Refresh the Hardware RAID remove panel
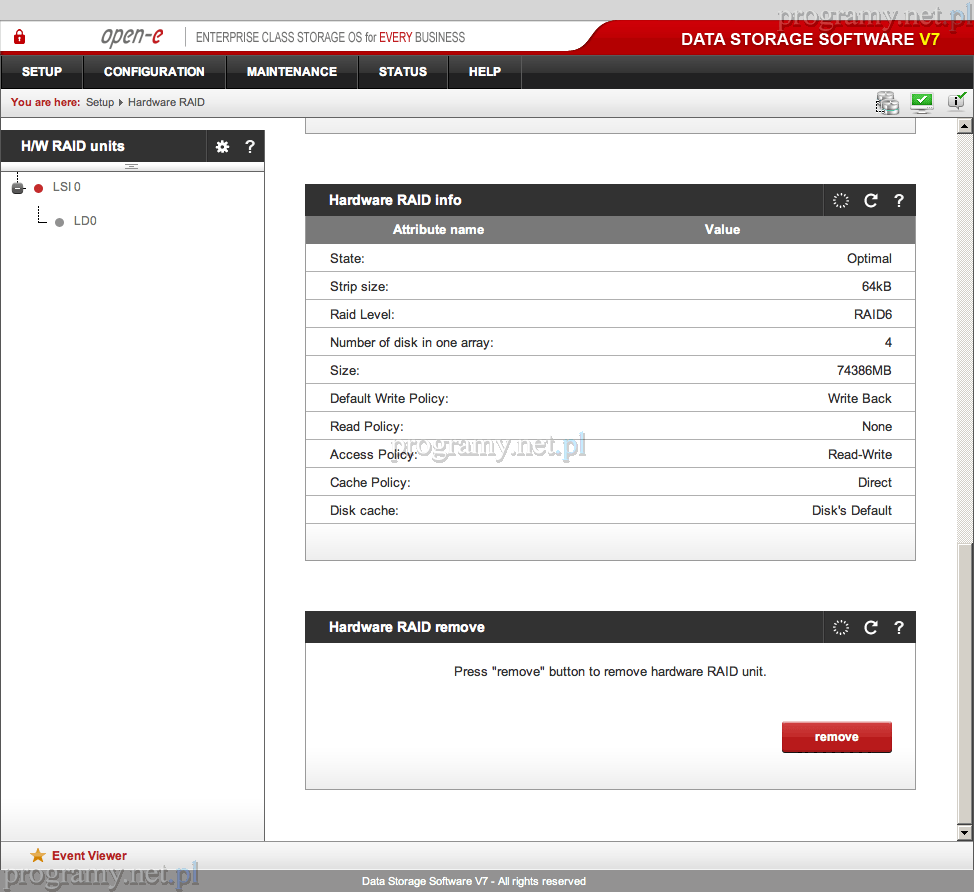This screenshot has height=892, width=974. tap(870, 628)
